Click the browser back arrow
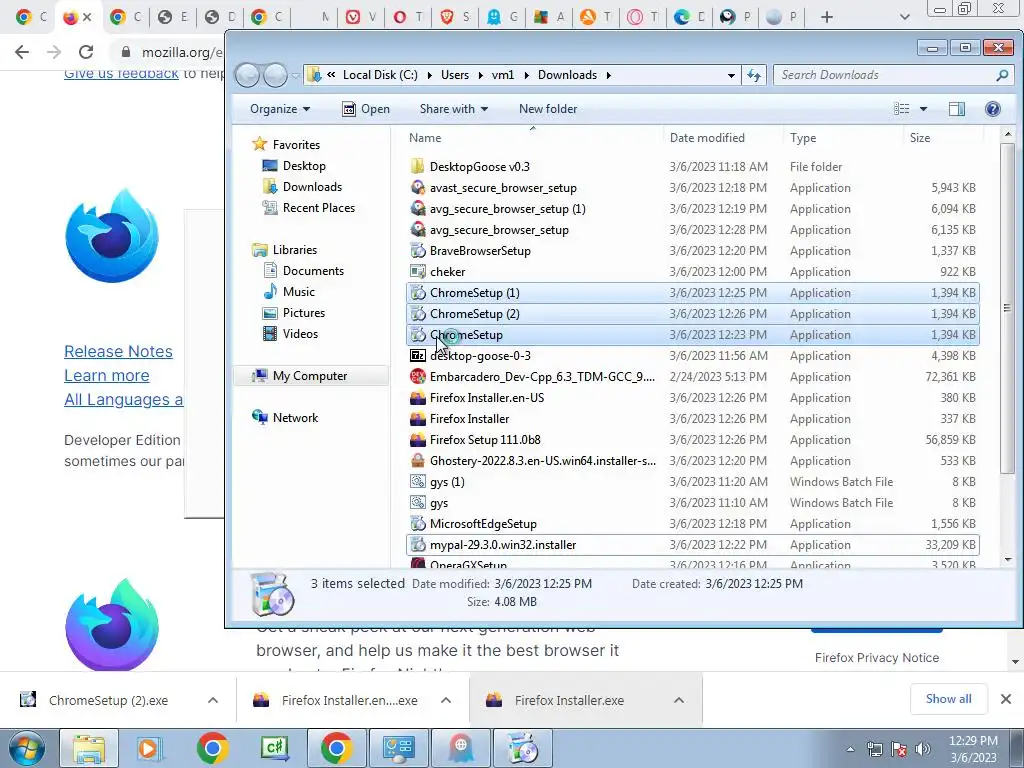Image resolution: width=1024 pixels, height=768 pixels. [22, 52]
